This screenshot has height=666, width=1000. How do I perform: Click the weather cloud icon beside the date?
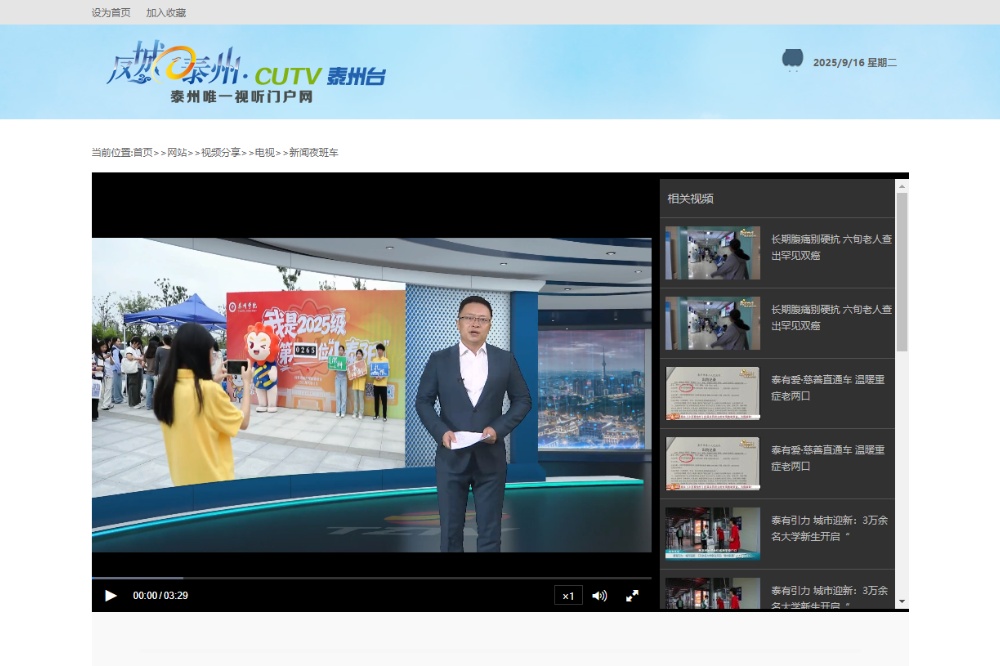coord(792,60)
